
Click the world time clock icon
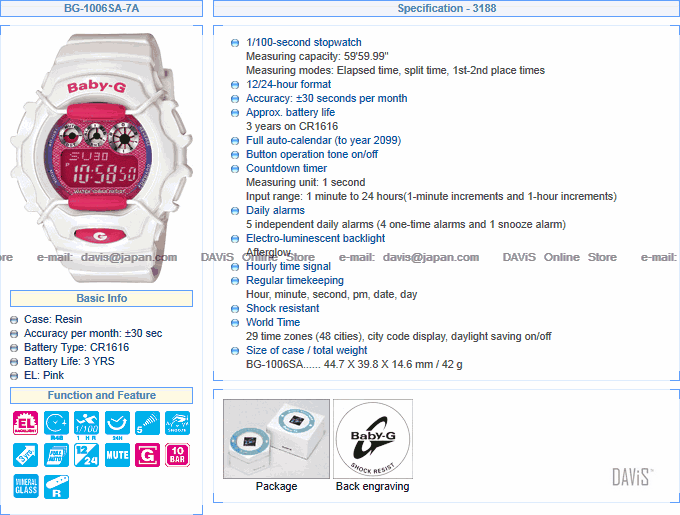(x=56, y=423)
